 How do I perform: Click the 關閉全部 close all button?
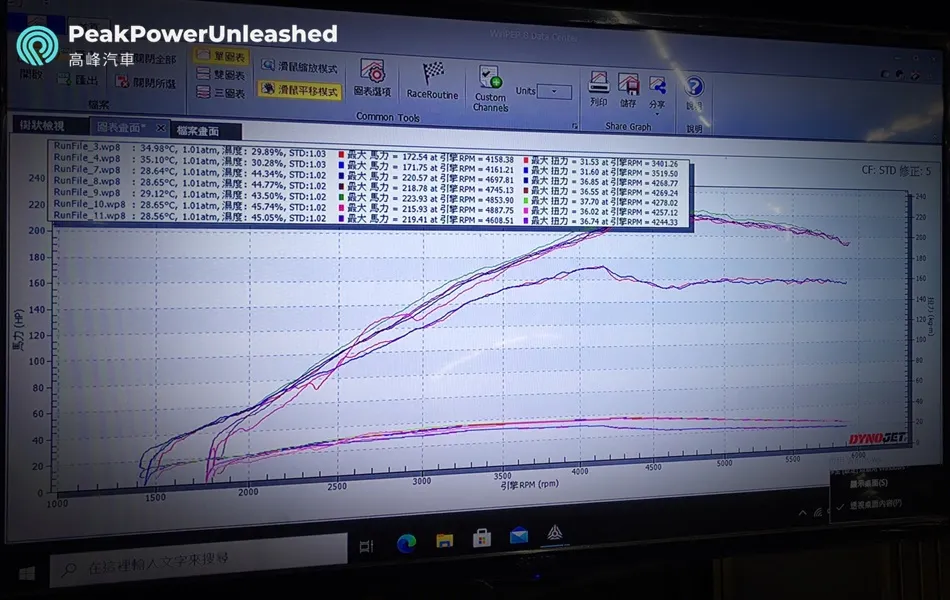[x=154, y=59]
